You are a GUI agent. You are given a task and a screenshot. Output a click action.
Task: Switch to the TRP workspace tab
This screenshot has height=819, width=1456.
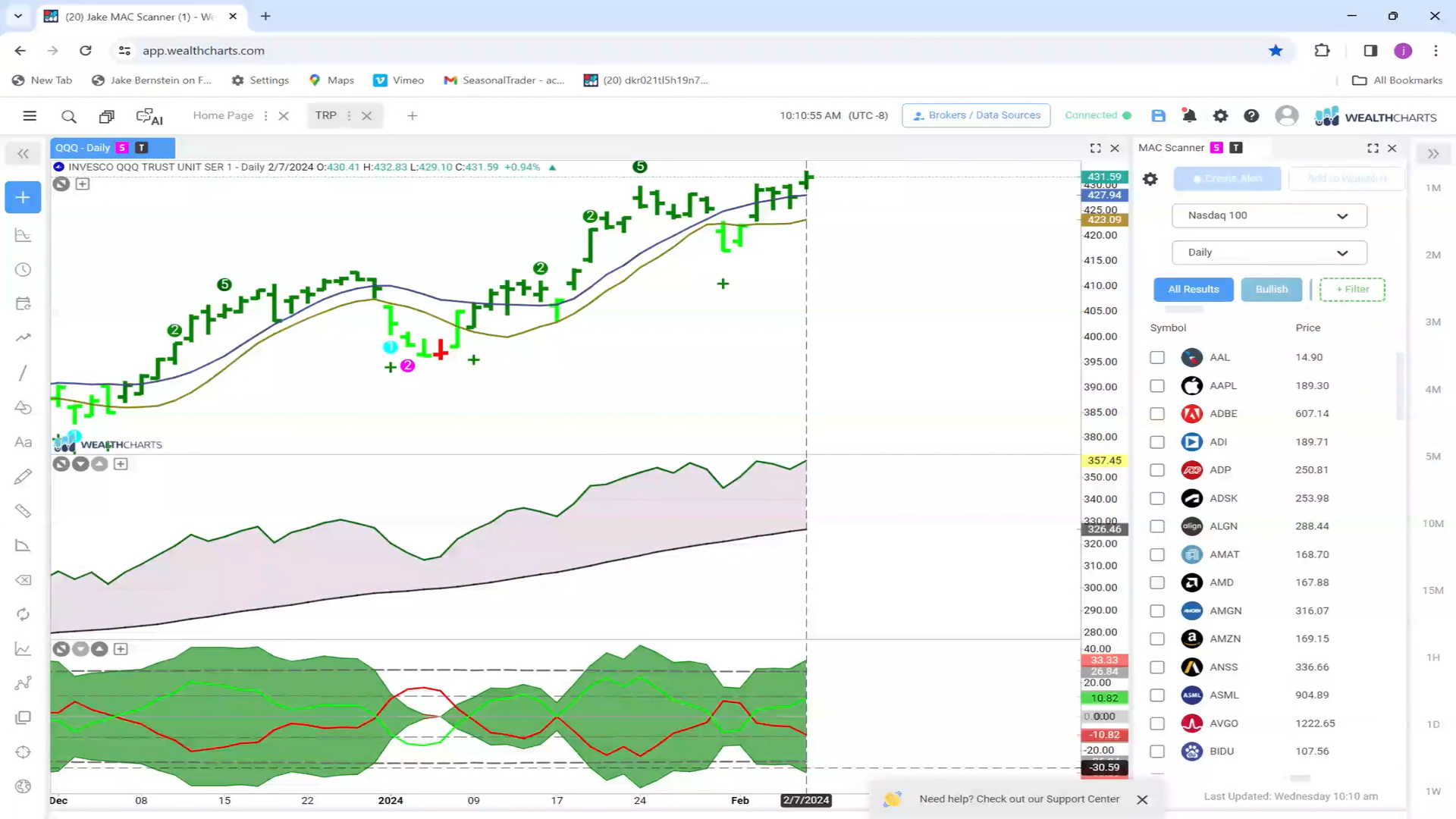coord(325,115)
